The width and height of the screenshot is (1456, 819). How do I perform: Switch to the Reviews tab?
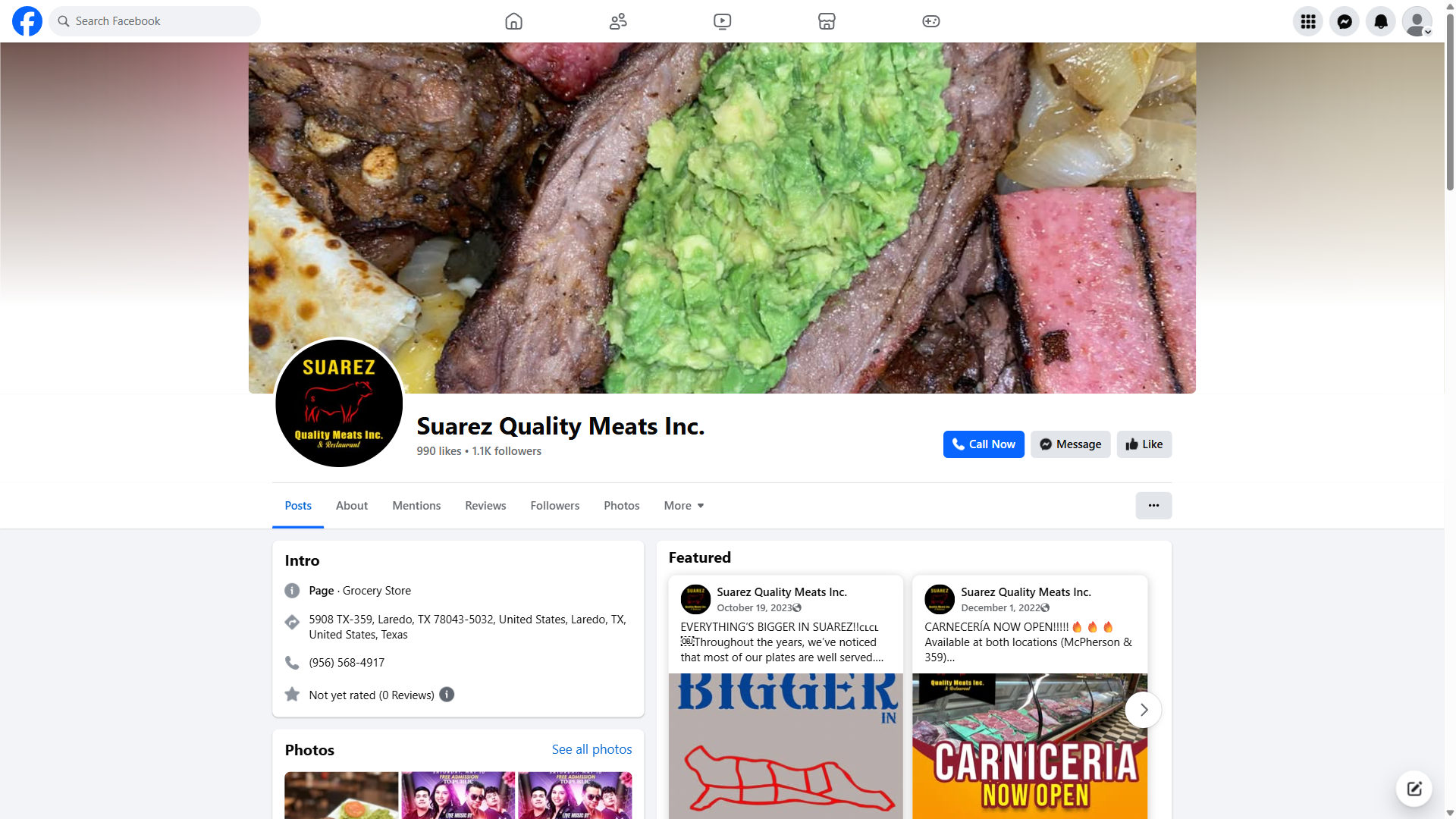(485, 506)
